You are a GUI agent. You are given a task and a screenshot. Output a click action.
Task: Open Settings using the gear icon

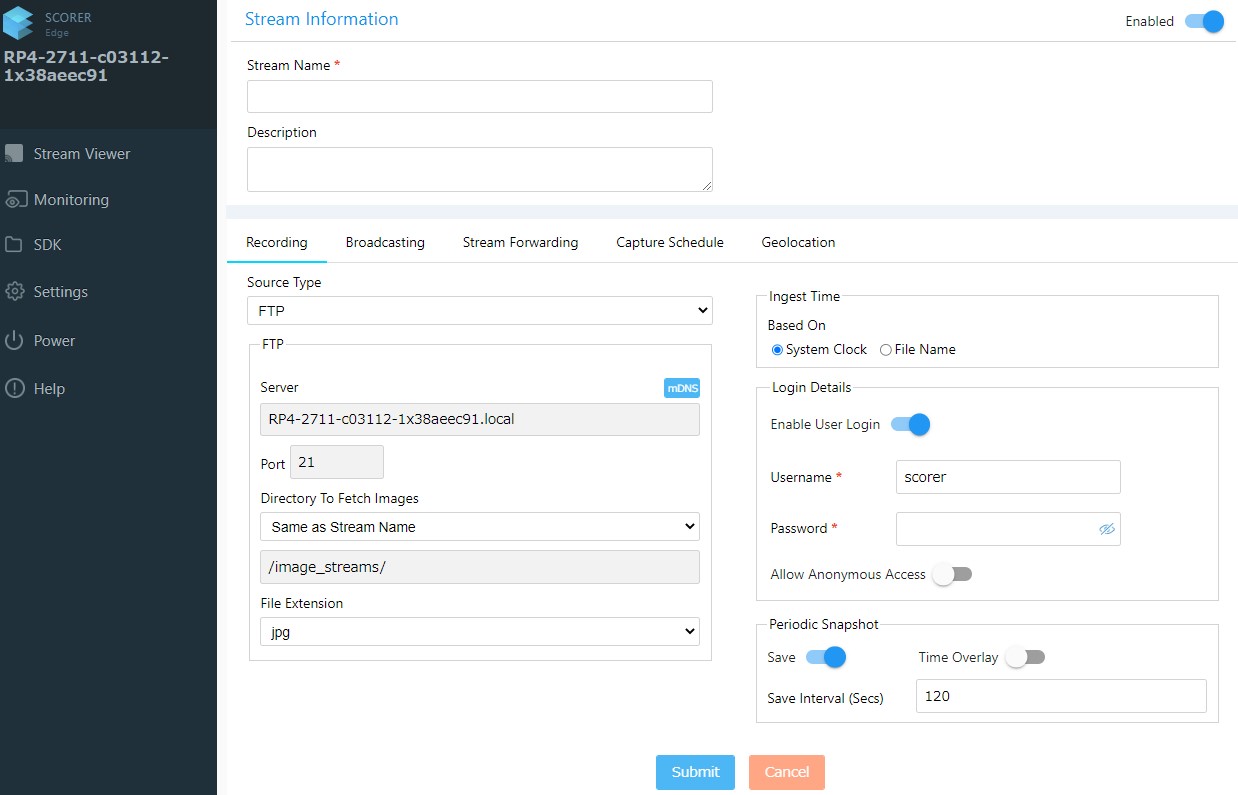tap(14, 292)
